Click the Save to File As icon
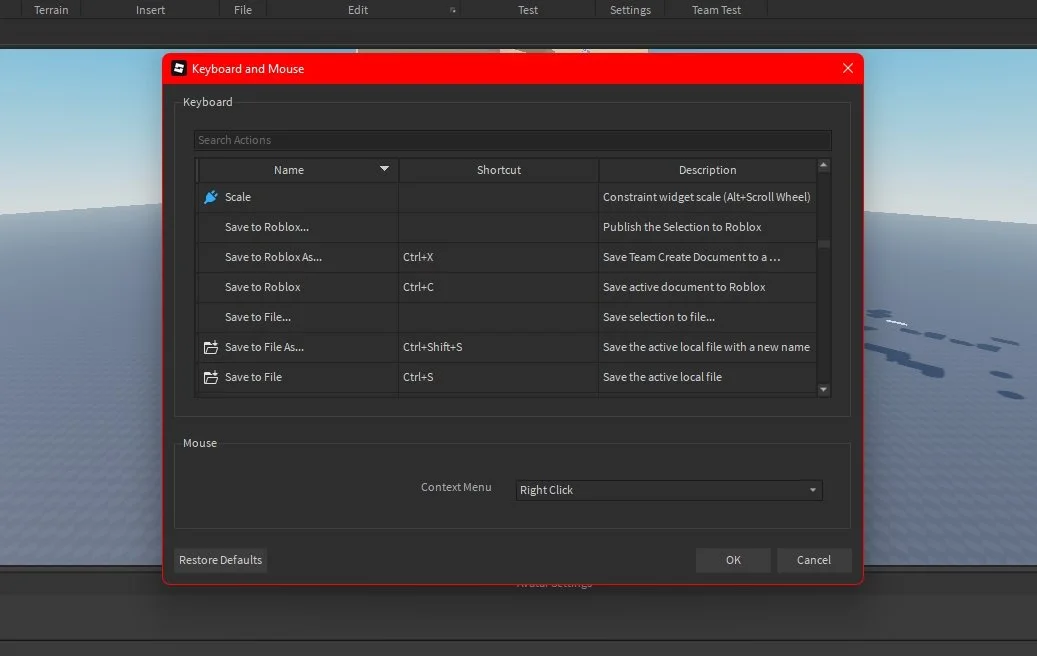 211,347
